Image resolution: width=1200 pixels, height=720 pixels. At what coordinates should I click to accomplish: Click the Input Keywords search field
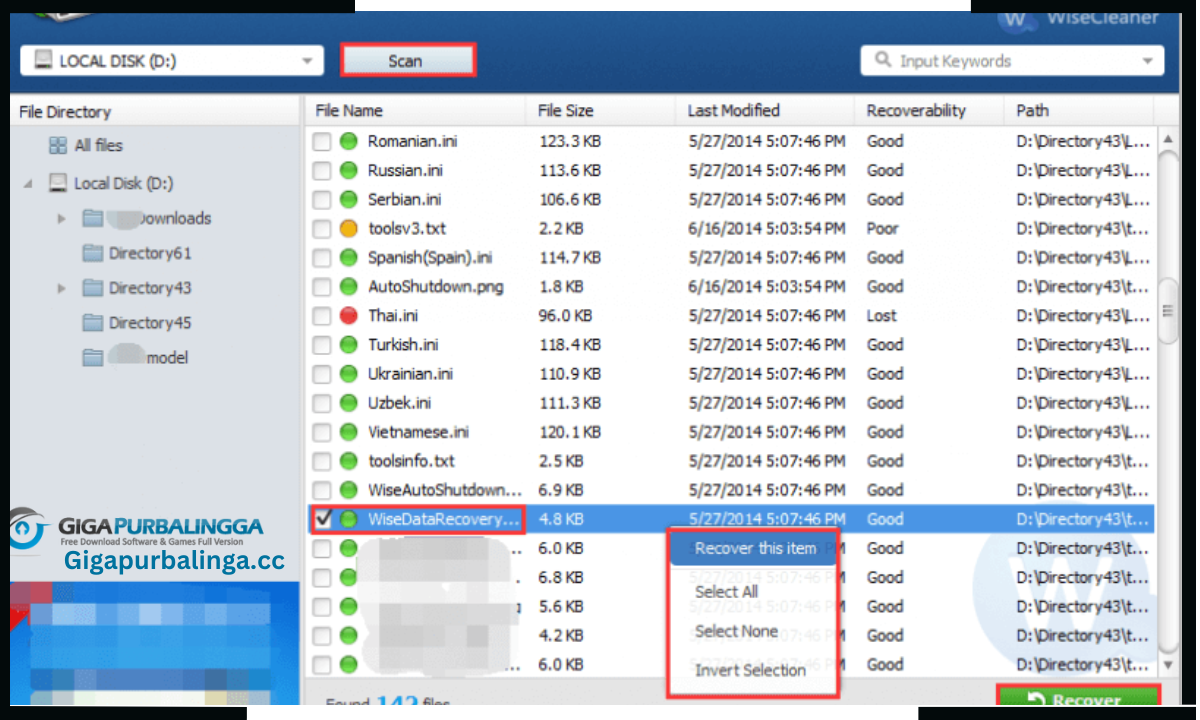[1012, 61]
